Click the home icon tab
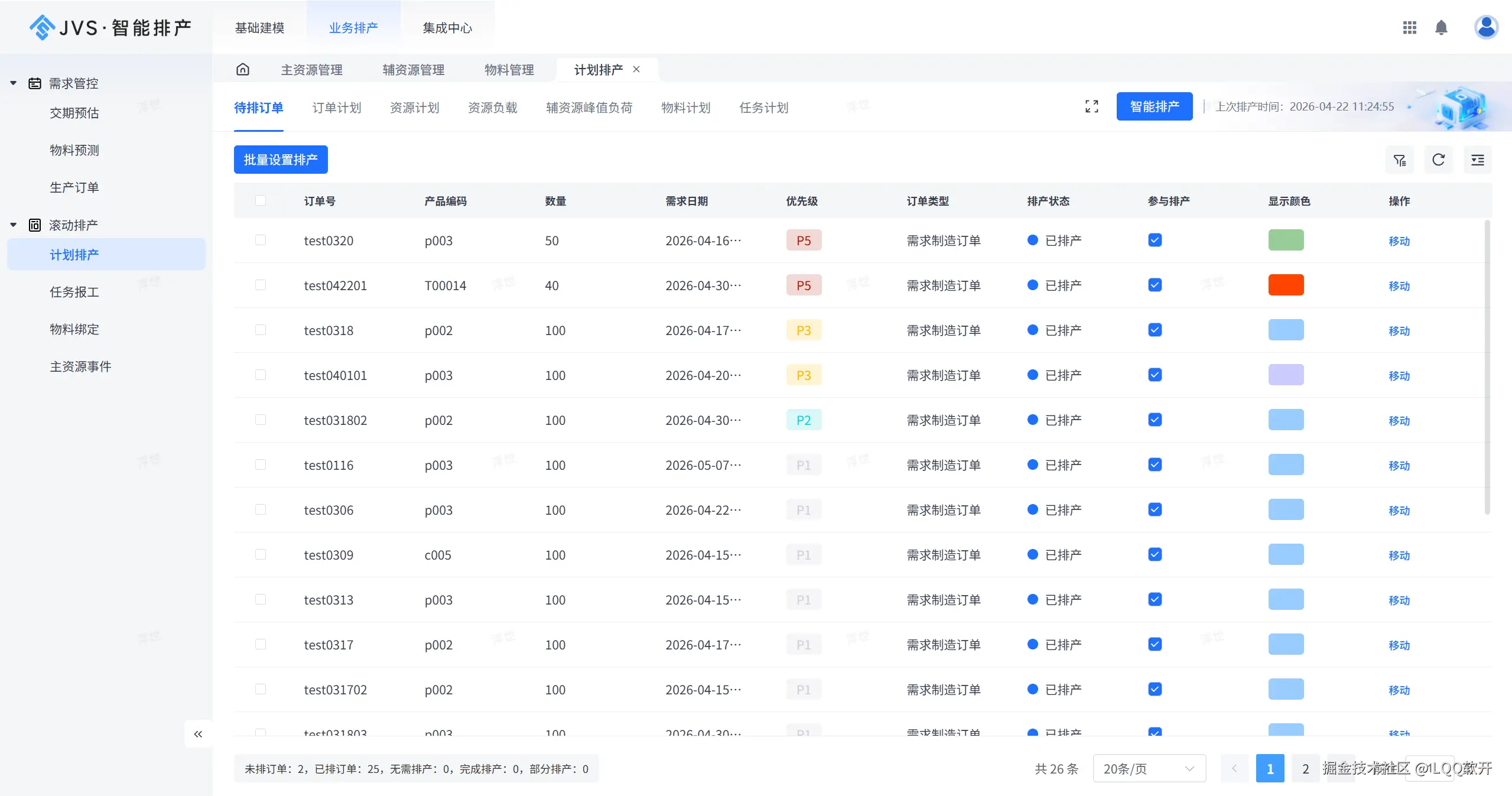The image size is (1512, 796). (x=243, y=70)
